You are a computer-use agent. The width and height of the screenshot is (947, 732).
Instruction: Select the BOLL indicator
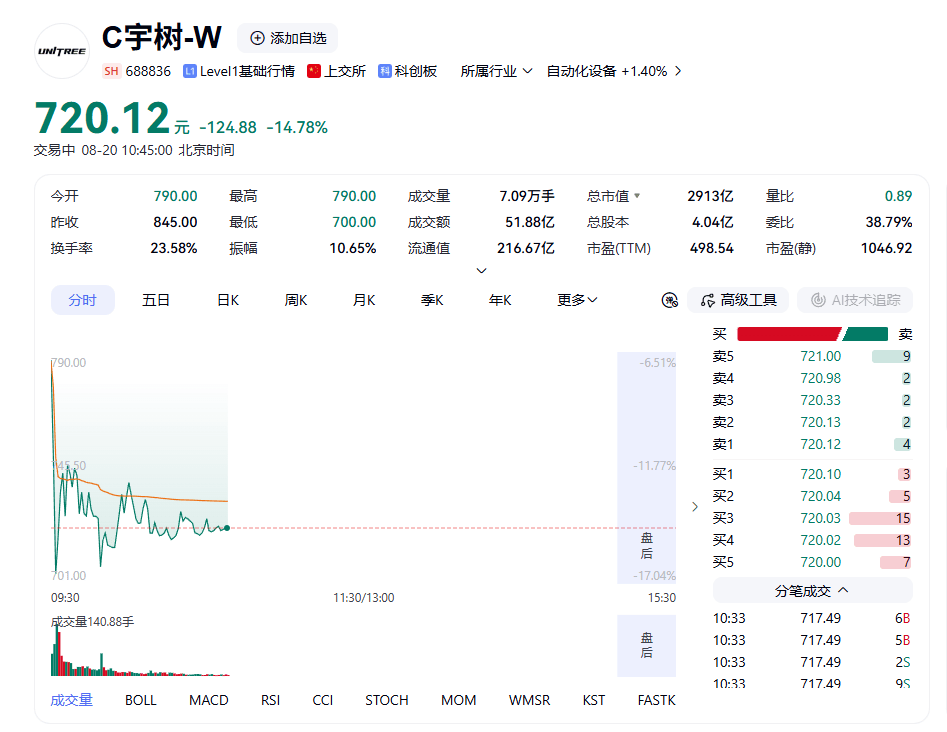pyautogui.click(x=141, y=700)
